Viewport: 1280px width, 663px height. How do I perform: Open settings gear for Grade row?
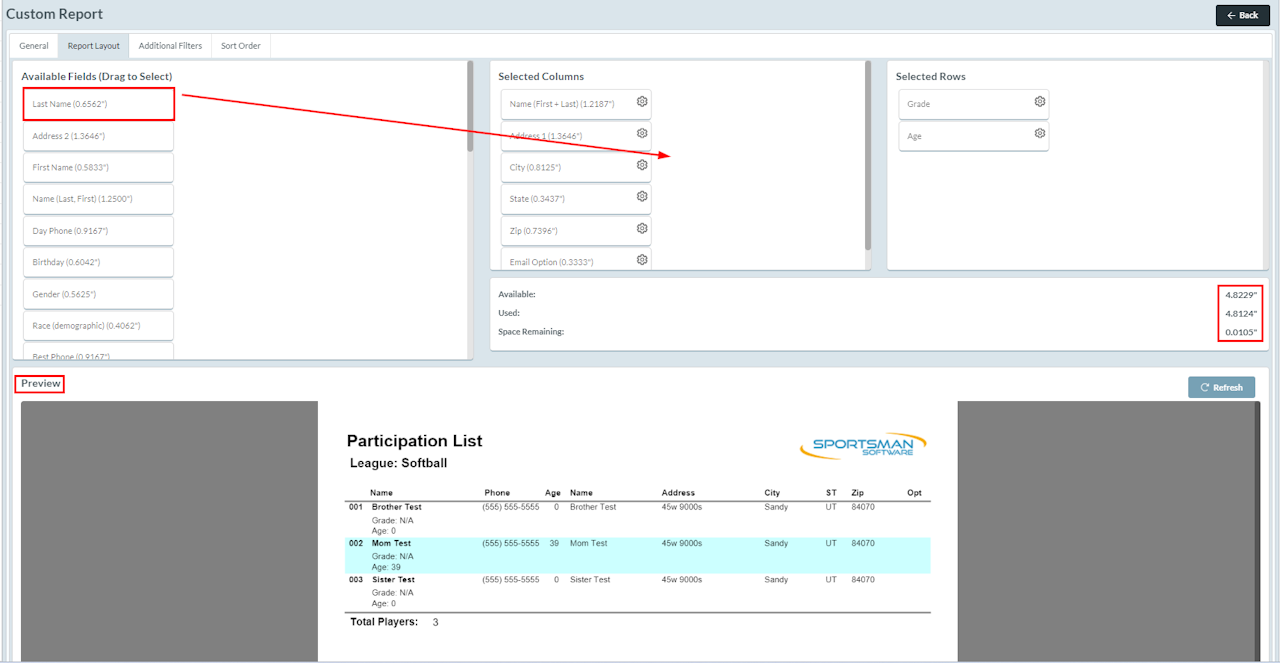click(x=1040, y=102)
